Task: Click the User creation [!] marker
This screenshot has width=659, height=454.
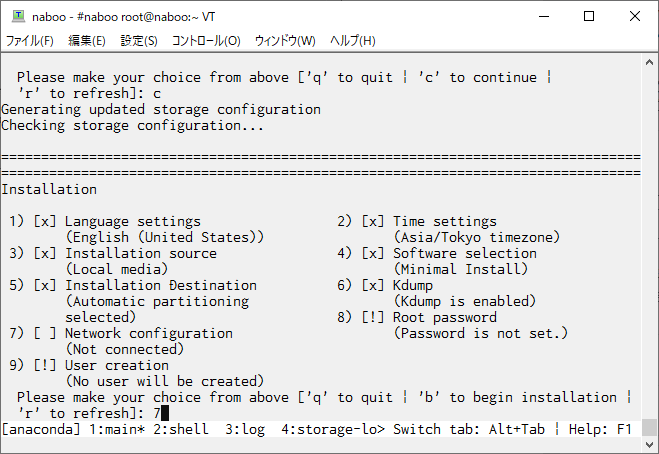Action: coord(45,365)
